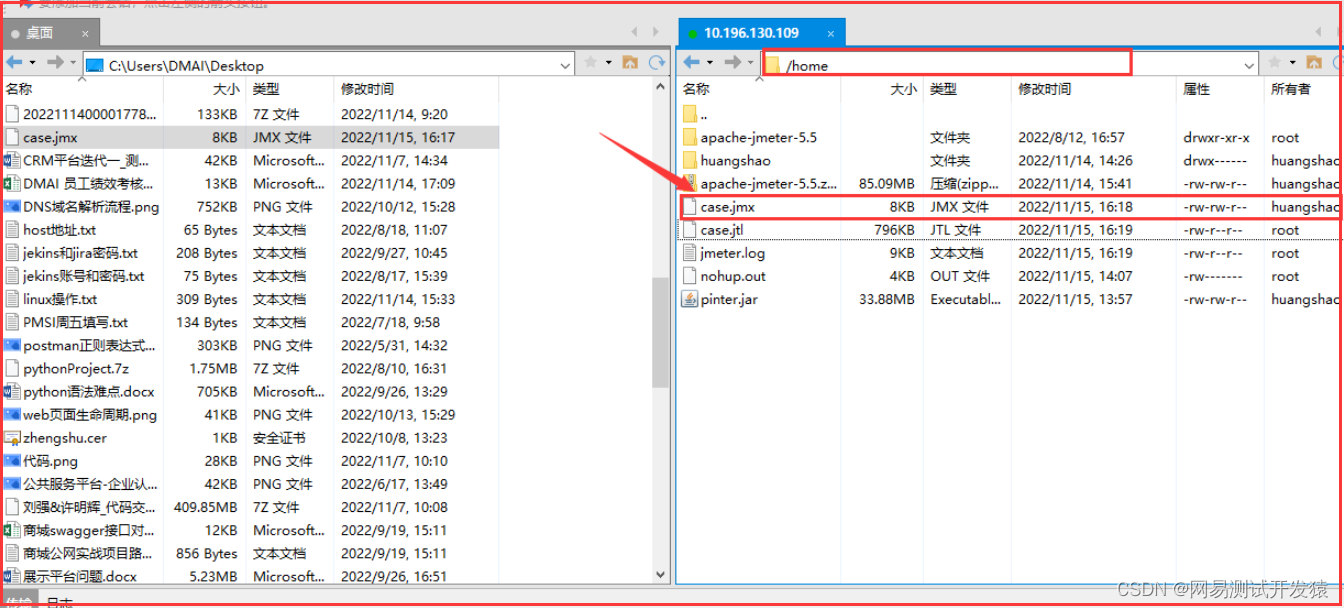This screenshot has height=608, width=1344.
Task: Sort local files by 名称 column
Action: (x=82, y=89)
